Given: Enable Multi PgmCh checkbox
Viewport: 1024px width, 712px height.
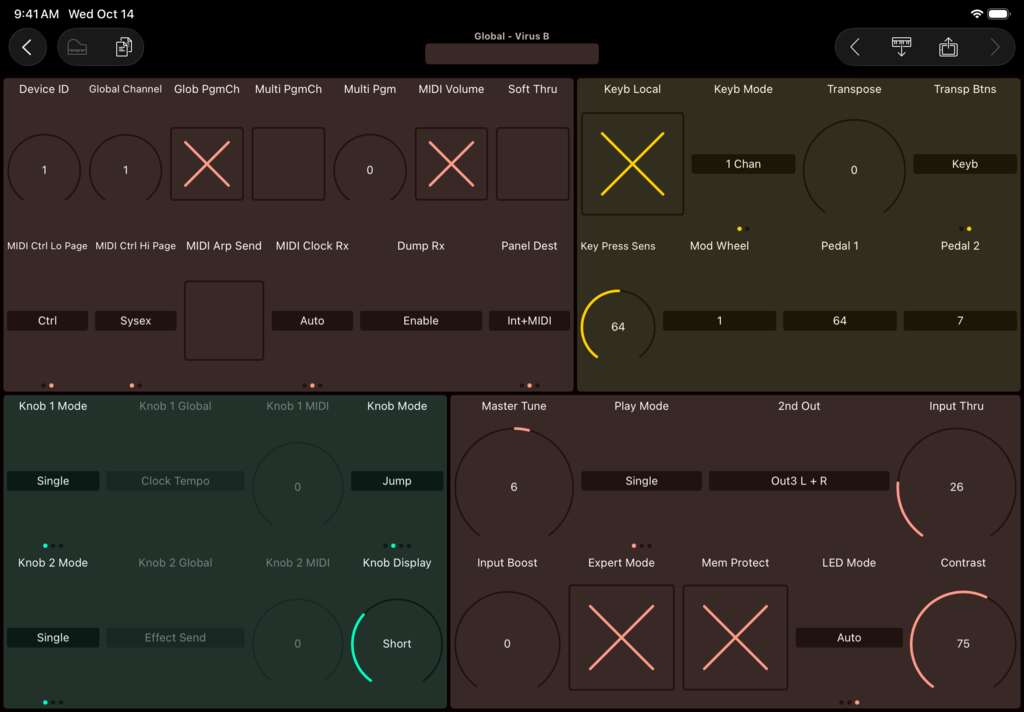Looking at the screenshot, I should click(288, 163).
